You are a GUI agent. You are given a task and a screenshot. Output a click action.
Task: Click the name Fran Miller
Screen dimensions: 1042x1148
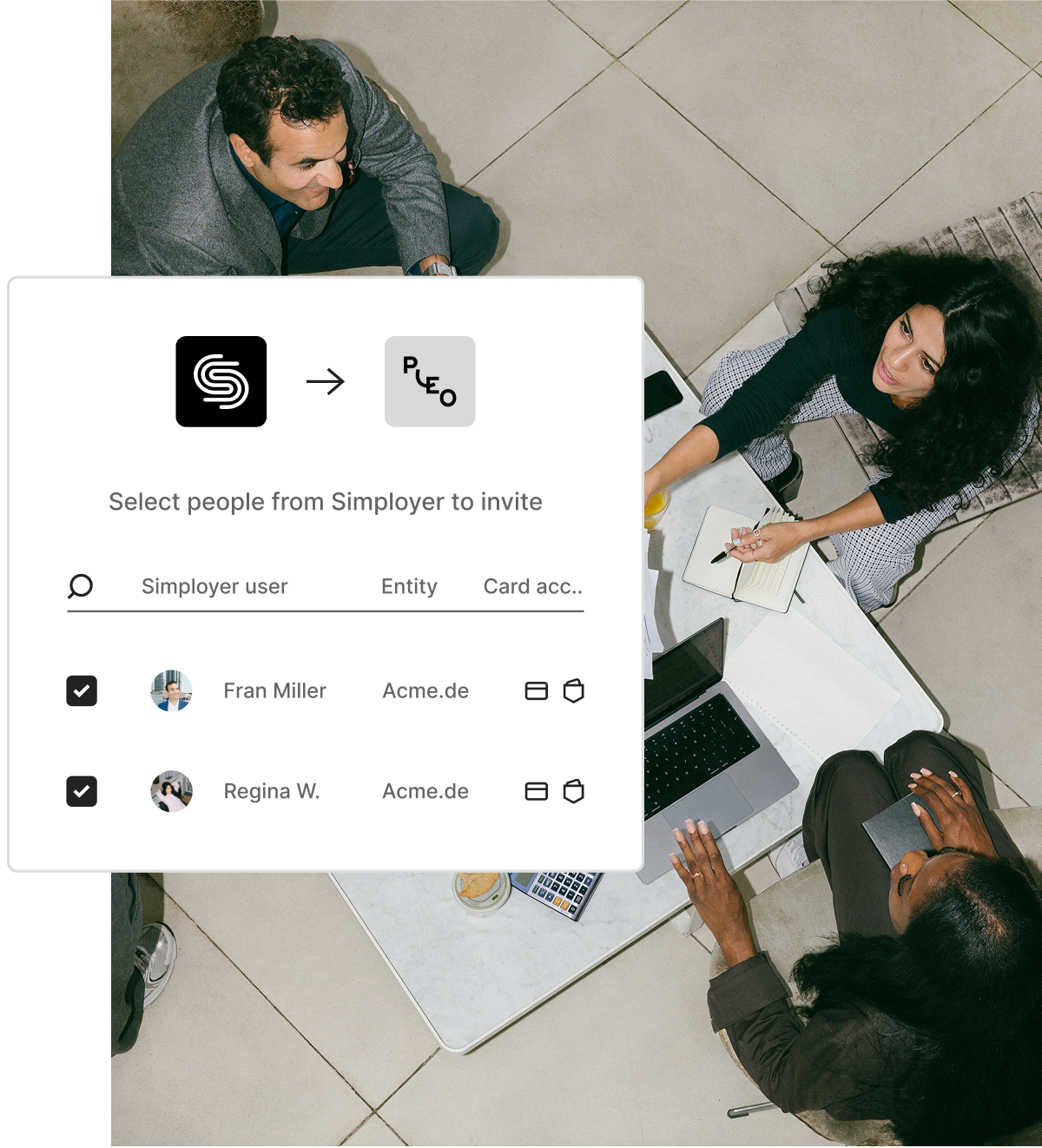click(275, 691)
